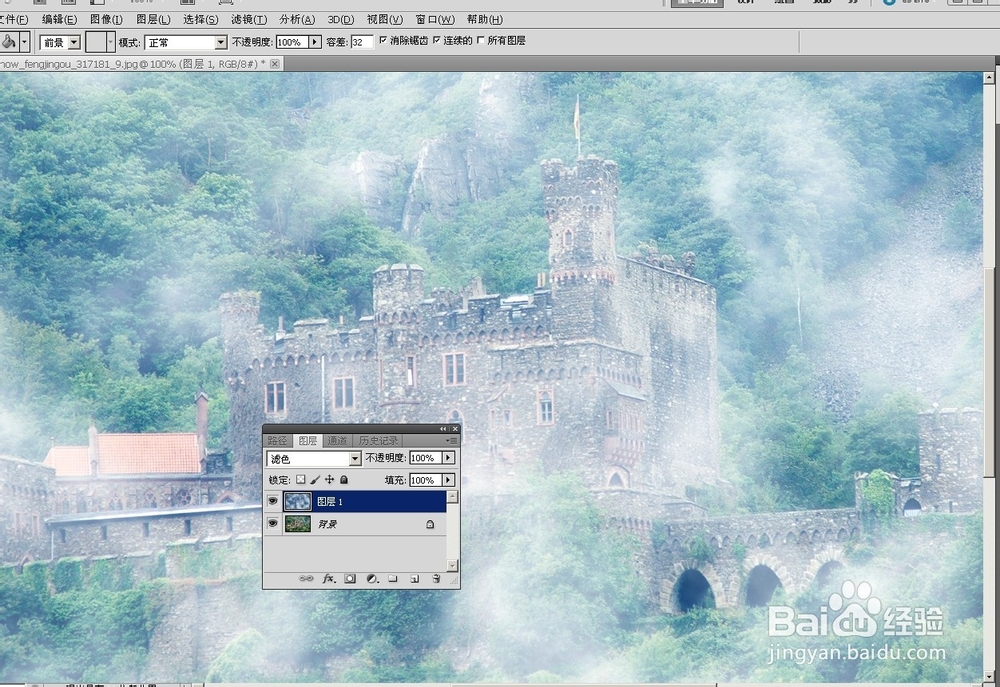Viewport: 1000px width, 687px height.
Task: Toggle lock image pixels brush icon
Action: click(315, 480)
